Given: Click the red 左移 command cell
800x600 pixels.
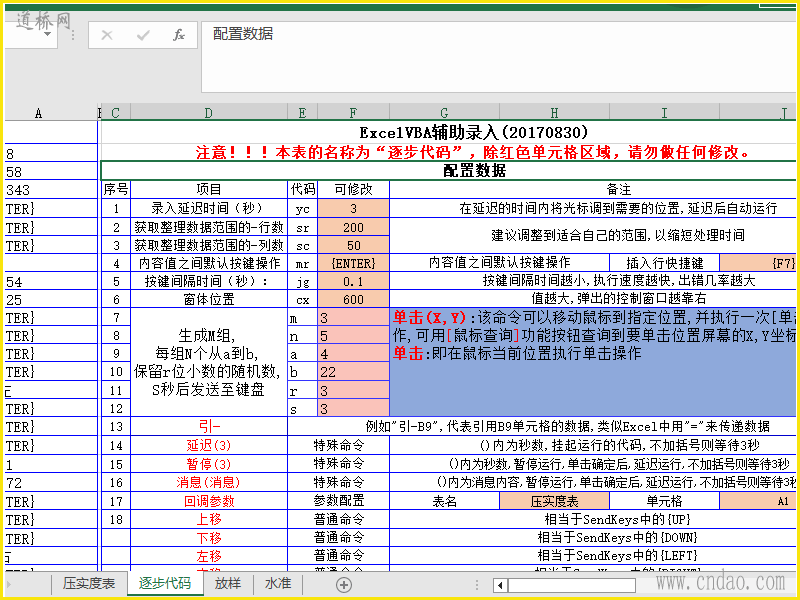Looking at the screenshot, I should click(x=209, y=556).
